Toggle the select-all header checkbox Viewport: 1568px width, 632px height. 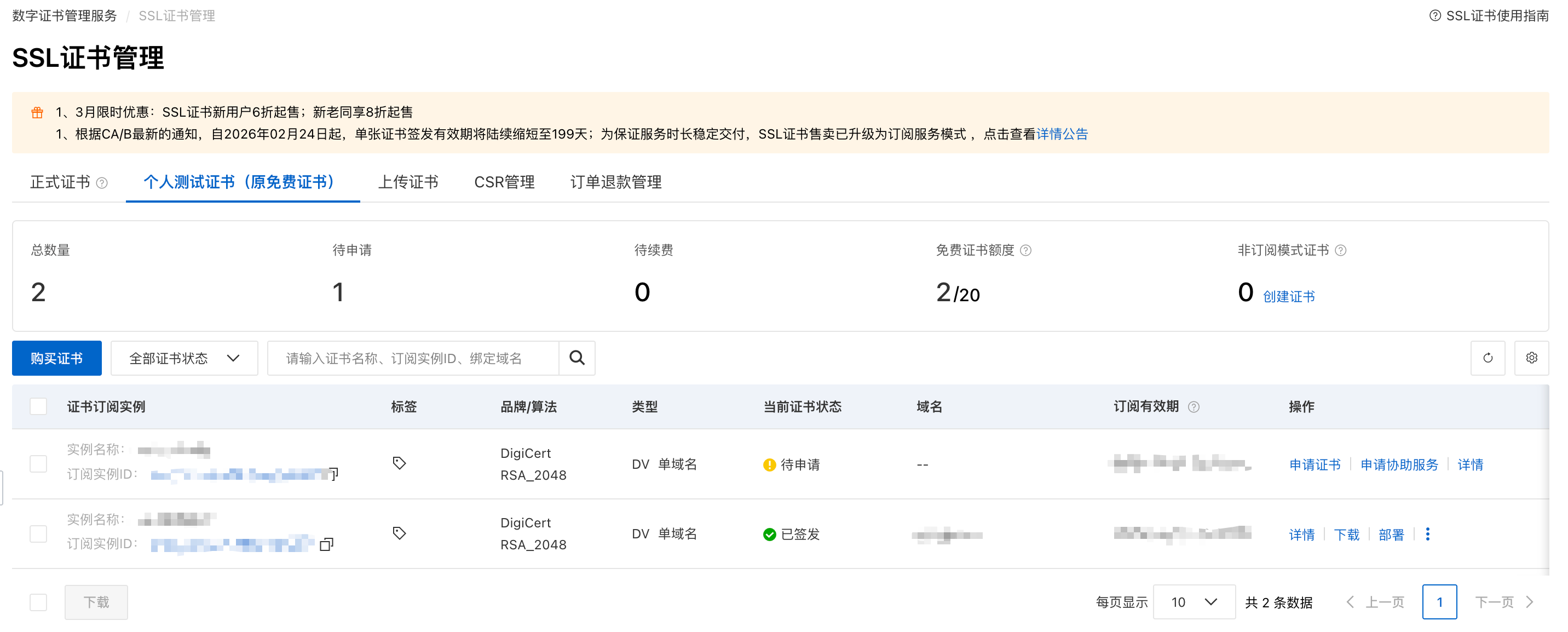[38, 406]
